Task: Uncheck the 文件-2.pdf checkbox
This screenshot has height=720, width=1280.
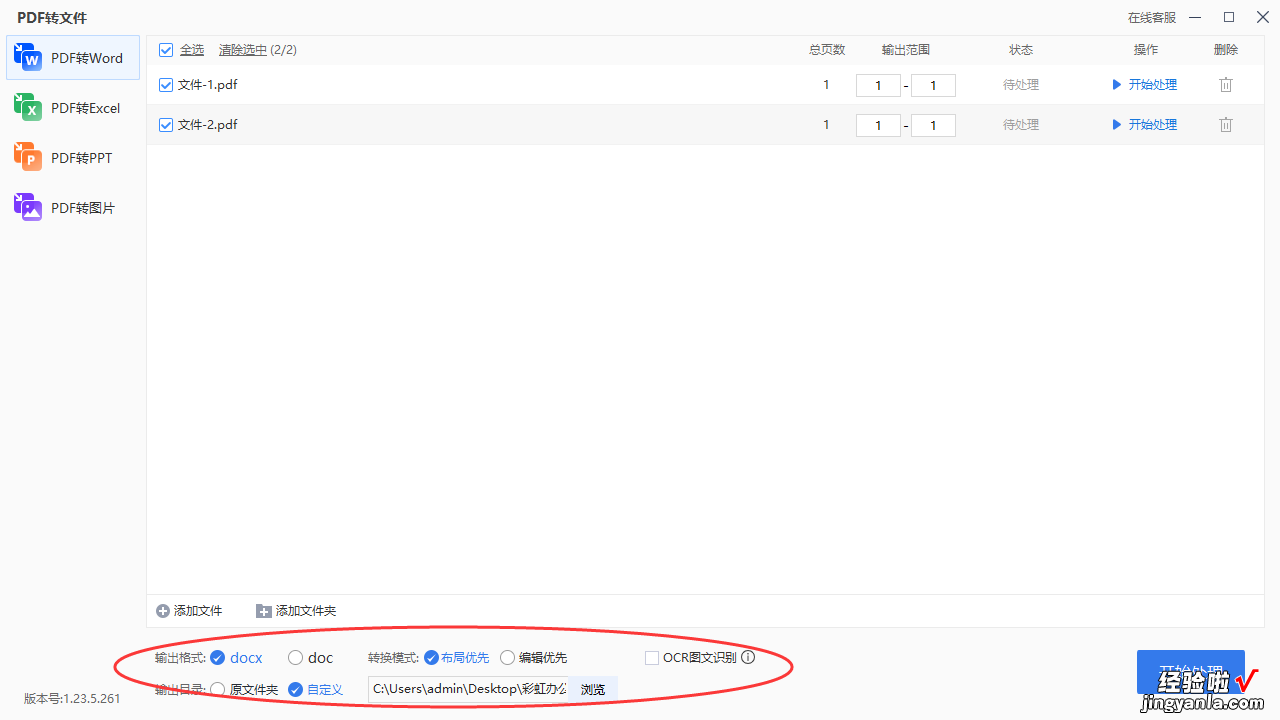Action: pyautogui.click(x=166, y=125)
